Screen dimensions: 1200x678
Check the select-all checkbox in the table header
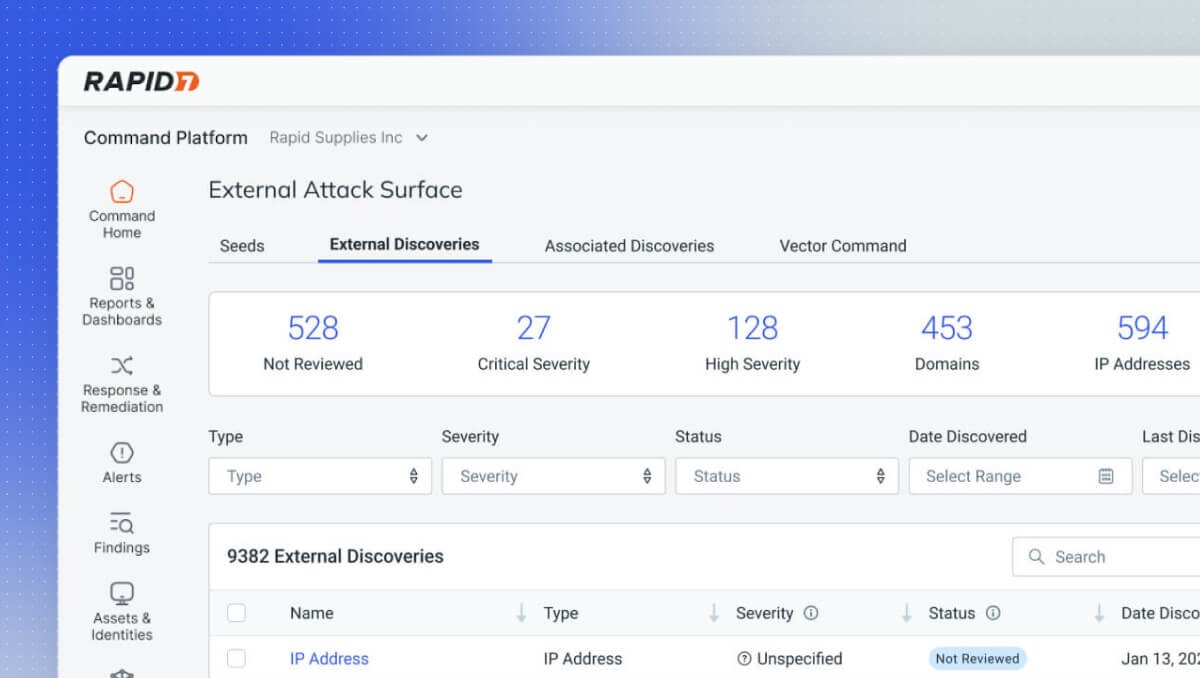236,613
